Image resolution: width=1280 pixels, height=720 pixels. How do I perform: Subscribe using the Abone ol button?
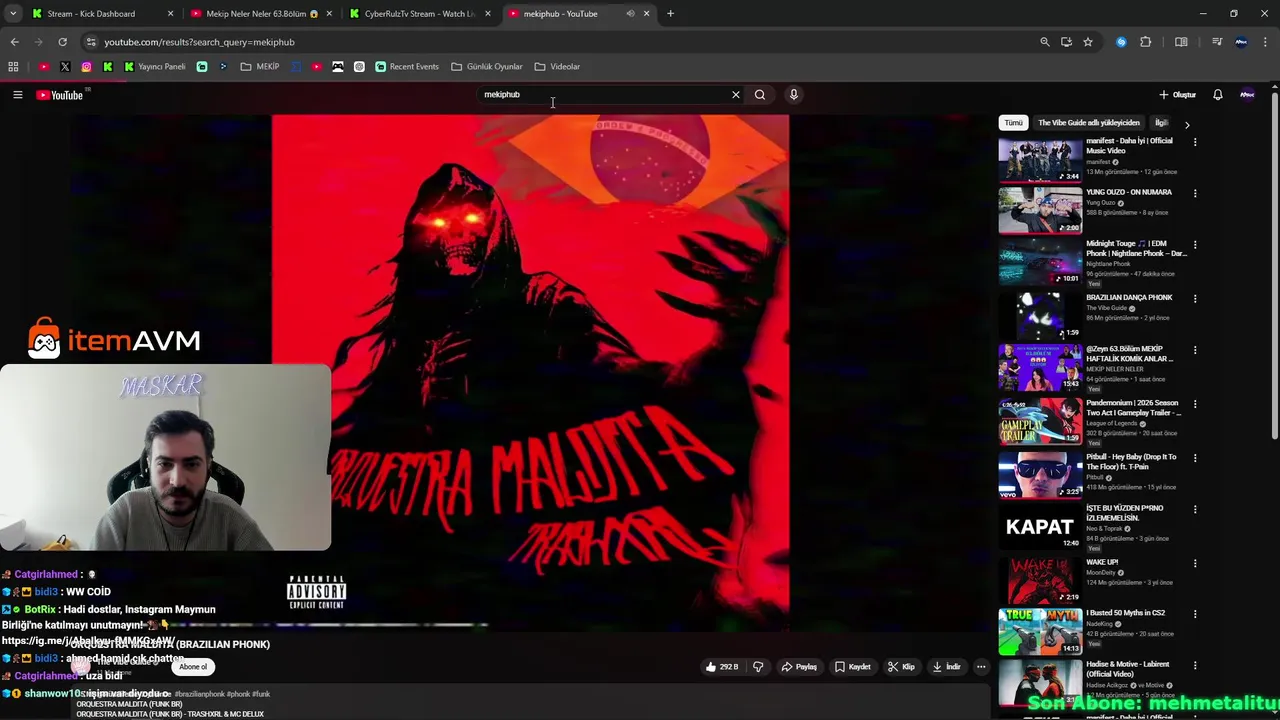tap(193, 667)
